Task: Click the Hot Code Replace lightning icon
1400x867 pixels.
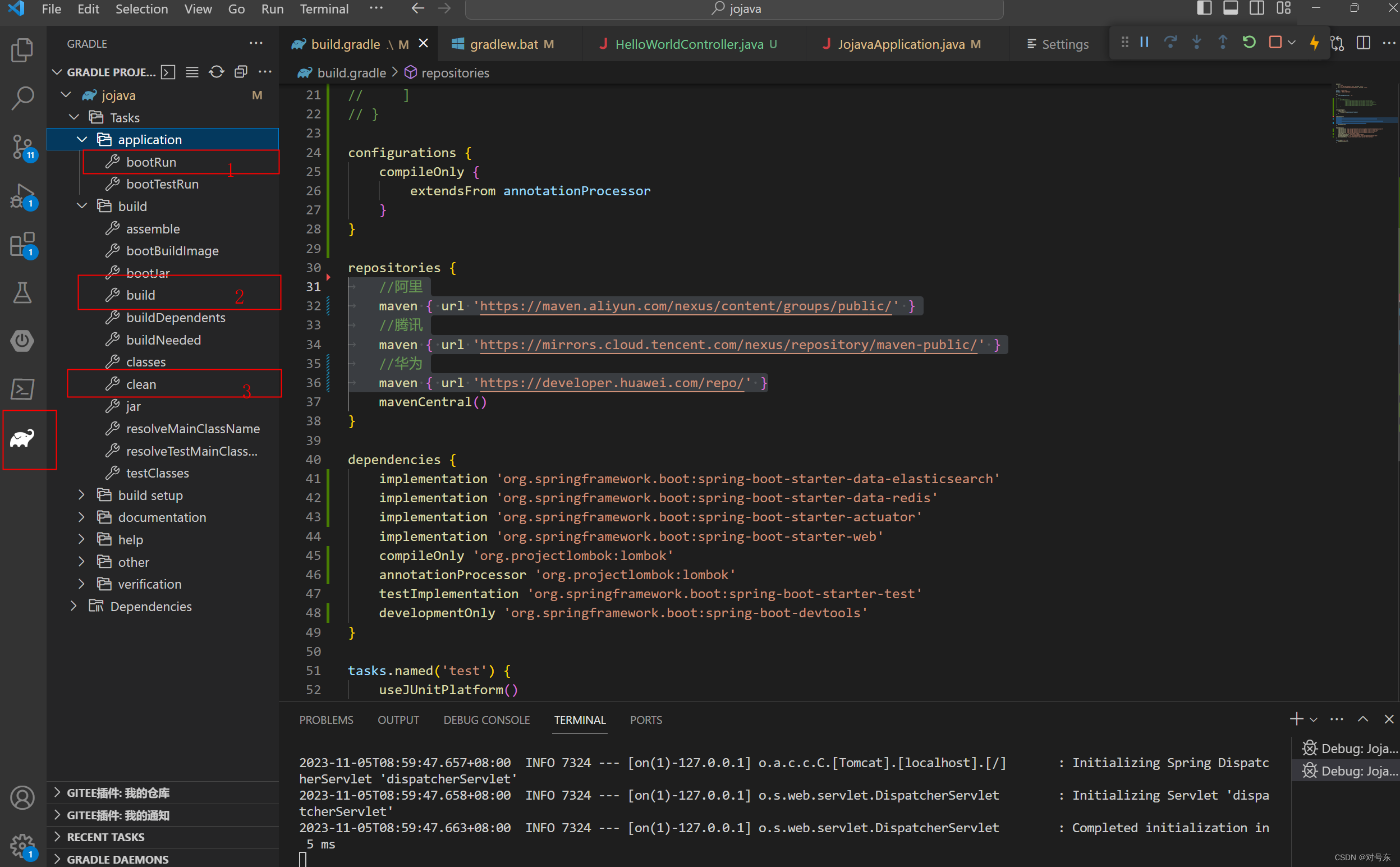Action: click(x=1314, y=43)
